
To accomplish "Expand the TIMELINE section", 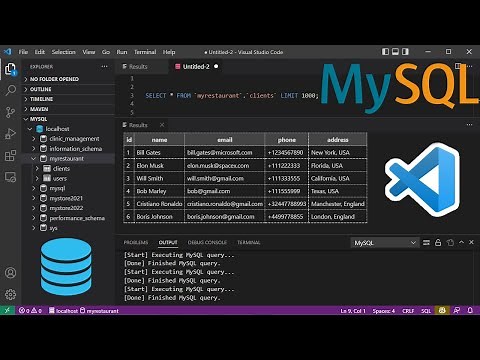I will pyautogui.click(x=68, y=99).
